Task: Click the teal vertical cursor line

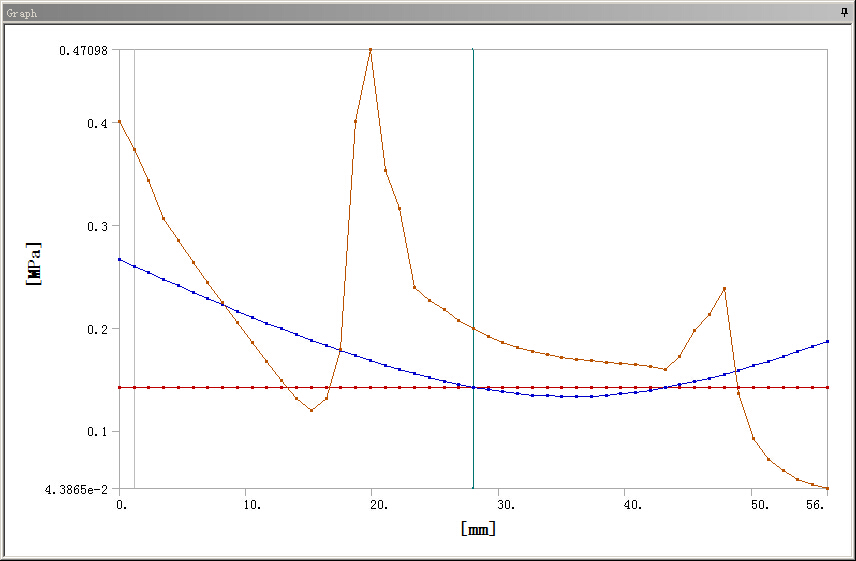Action: click(473, 268)
